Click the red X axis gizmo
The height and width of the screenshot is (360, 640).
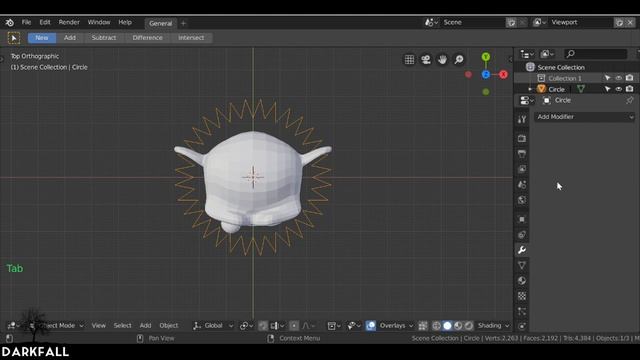pyautogui.click(x=503, y=74)
